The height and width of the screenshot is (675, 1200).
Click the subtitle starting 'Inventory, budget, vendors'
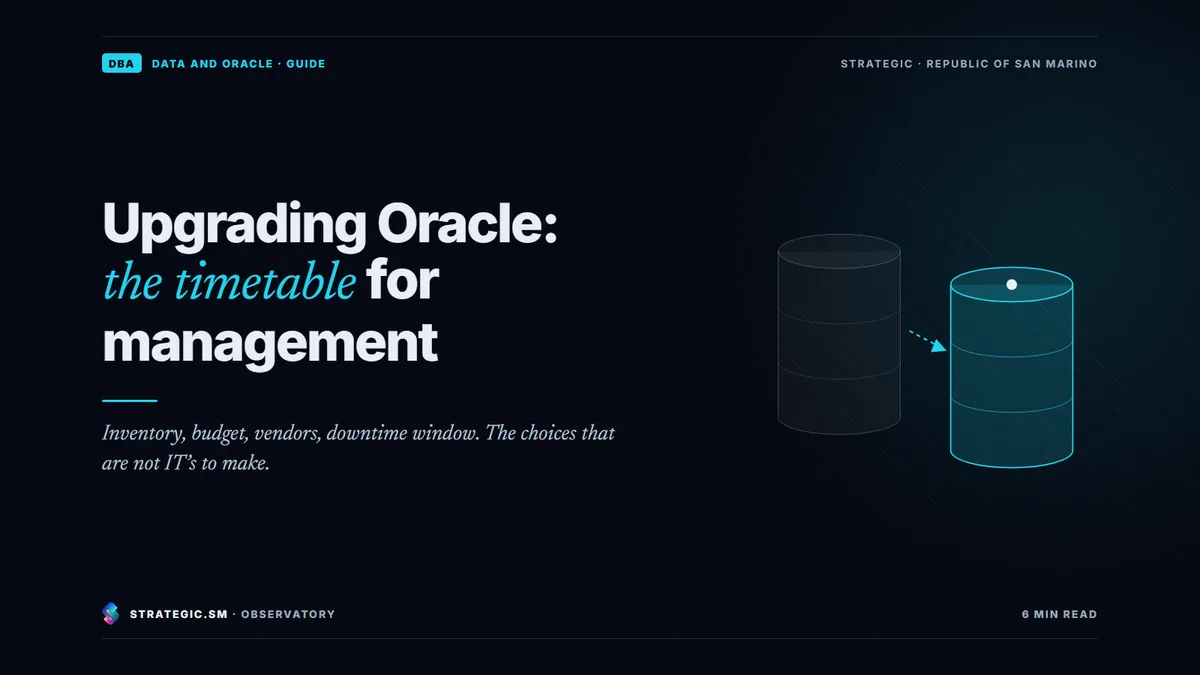click(x=358, y=449)
